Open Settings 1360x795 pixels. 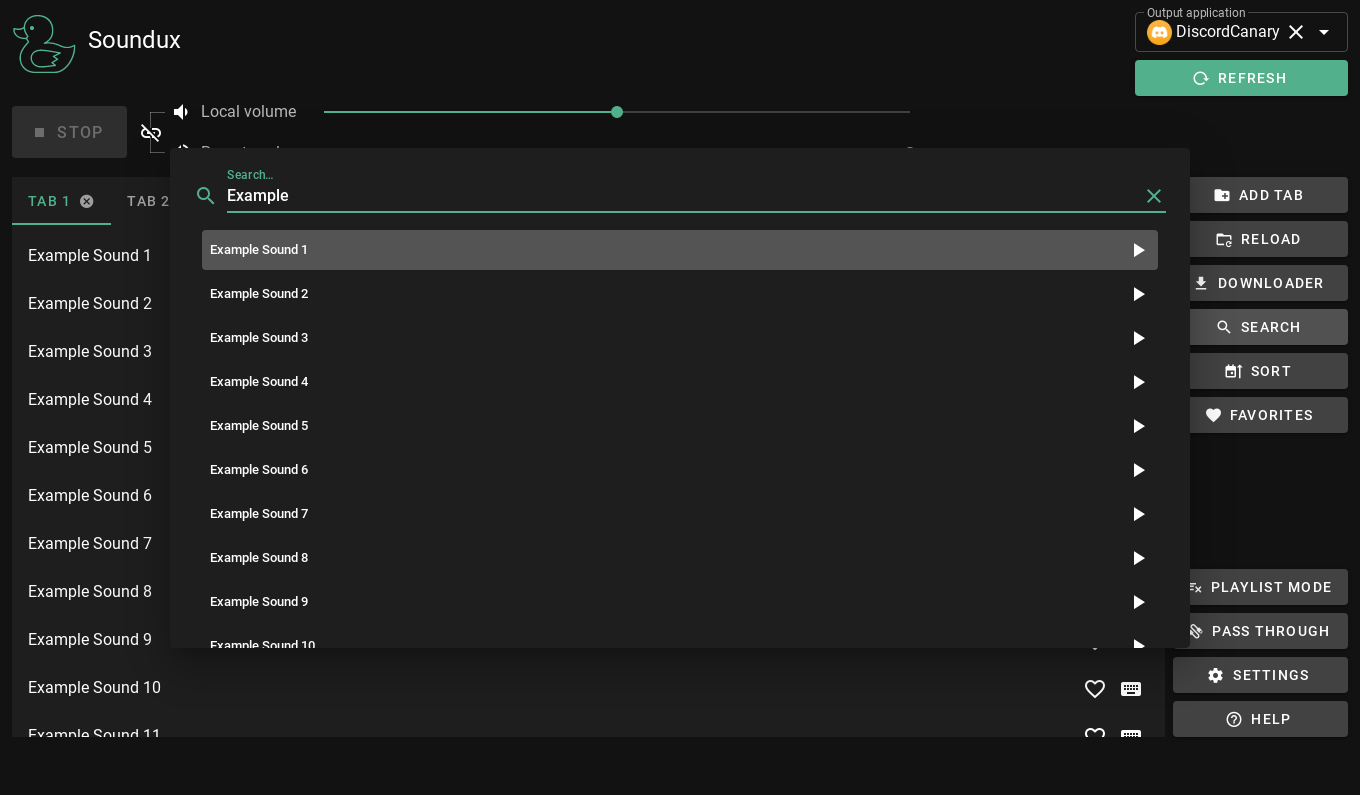1260,675
